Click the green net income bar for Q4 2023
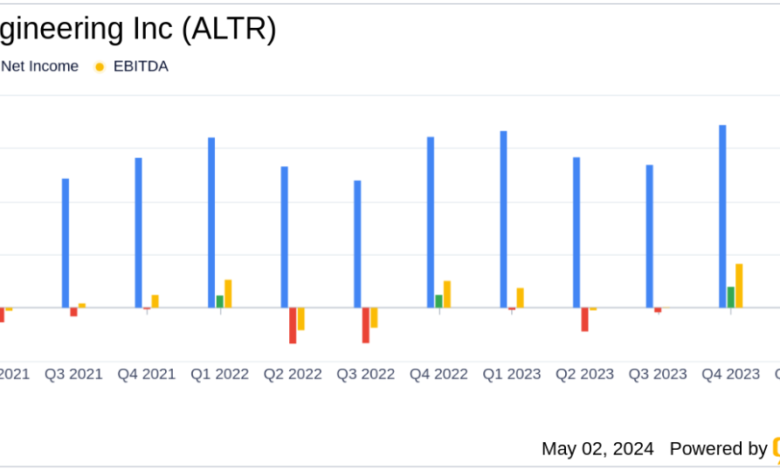780x470 pixels. 731,297
